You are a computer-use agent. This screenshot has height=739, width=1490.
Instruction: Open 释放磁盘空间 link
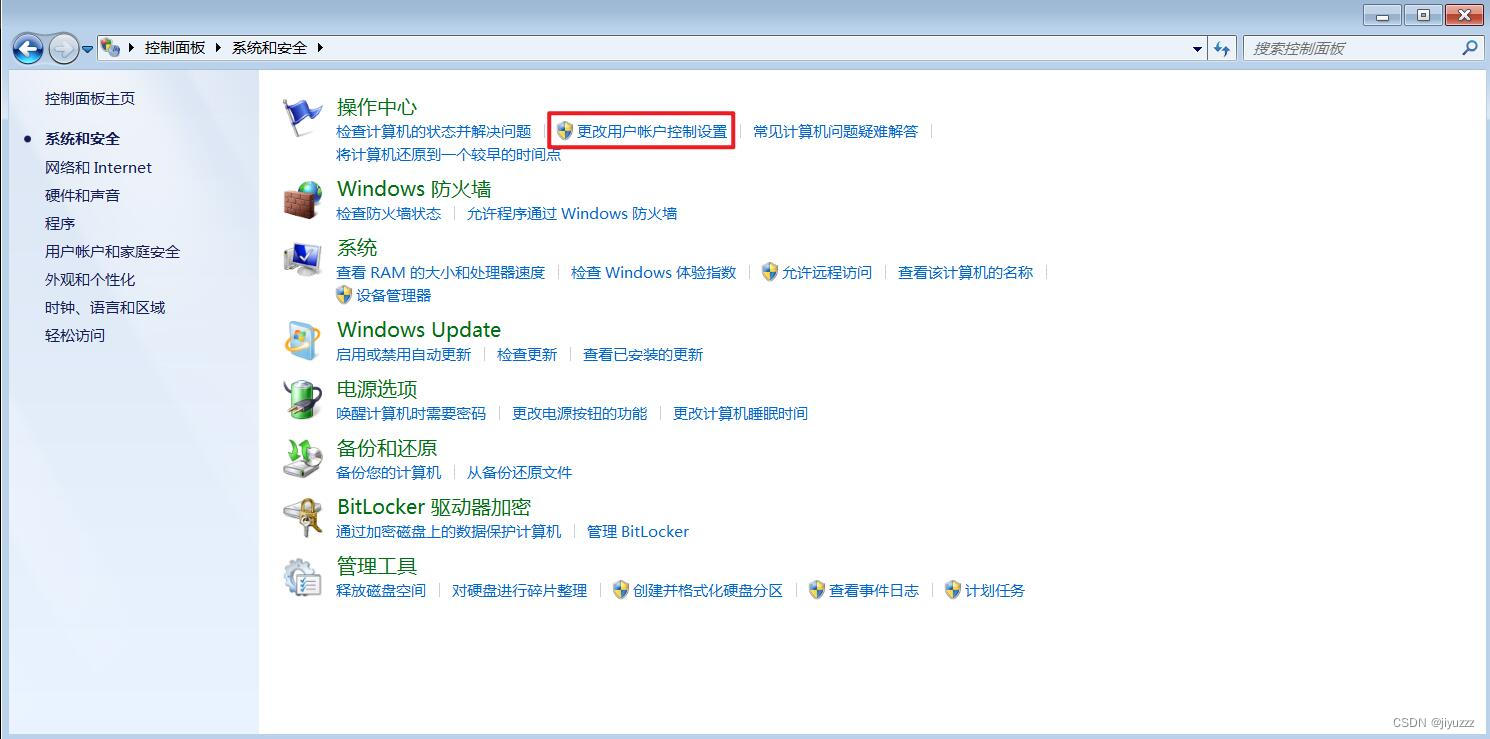[381, 590]
